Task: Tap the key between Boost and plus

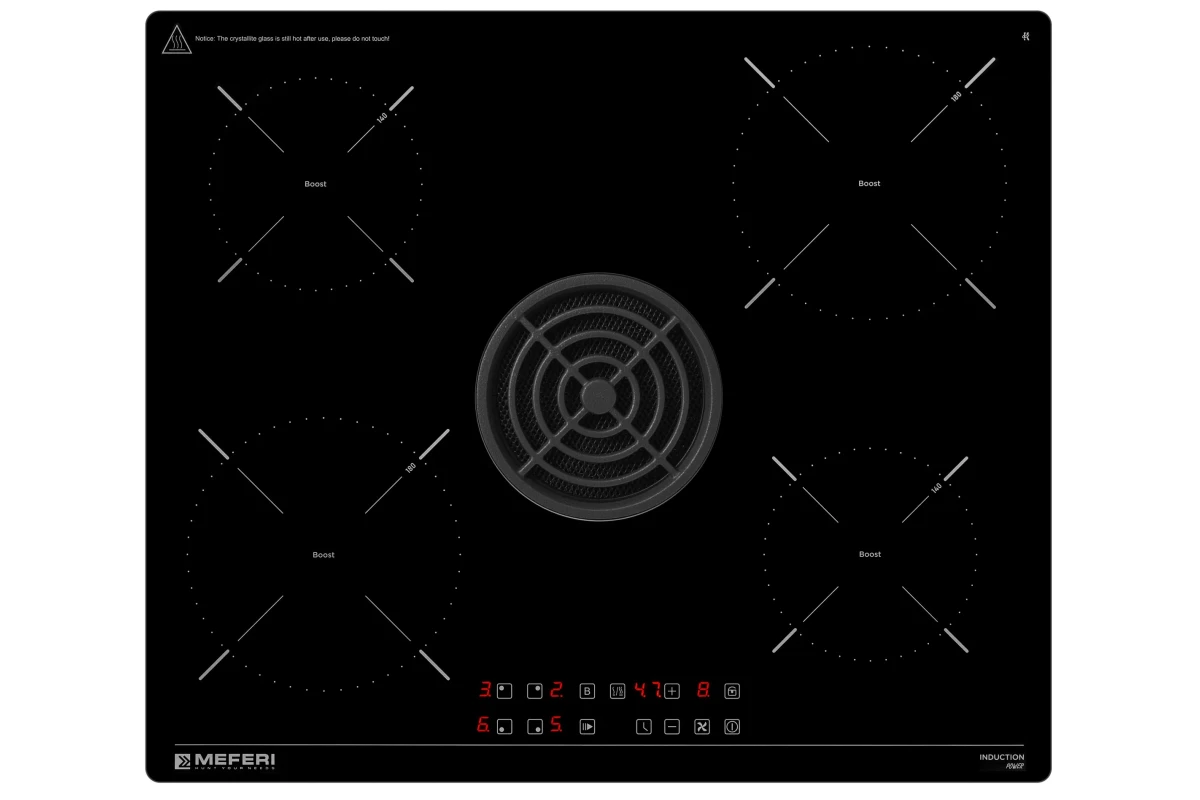Action: click(x=617, y=691)
